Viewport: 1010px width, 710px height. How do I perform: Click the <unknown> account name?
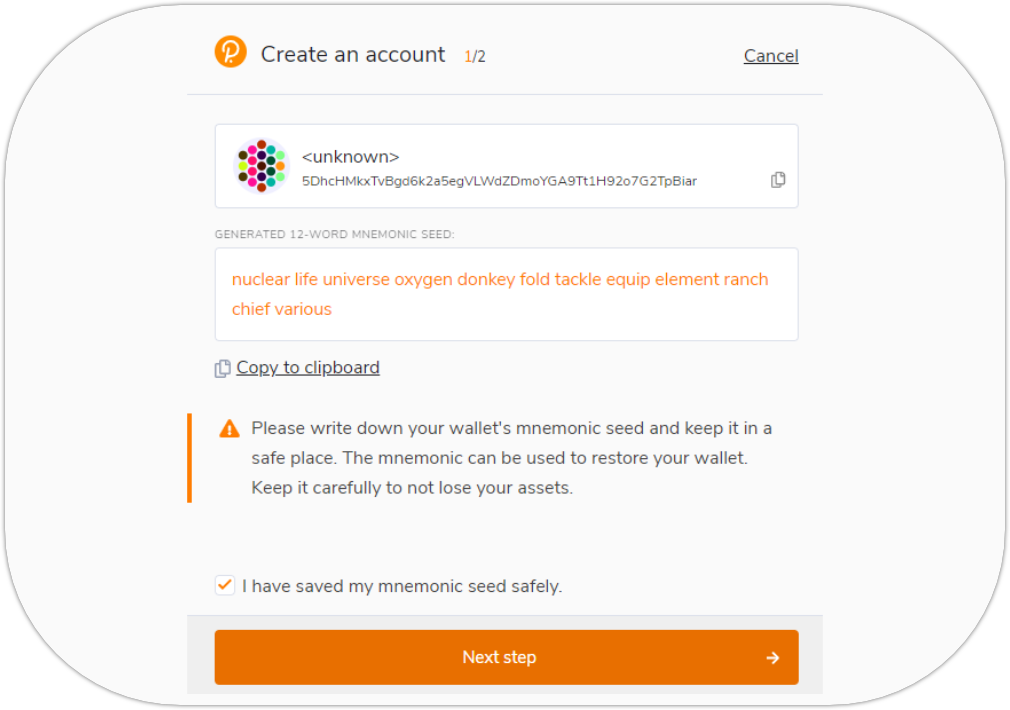350,157
